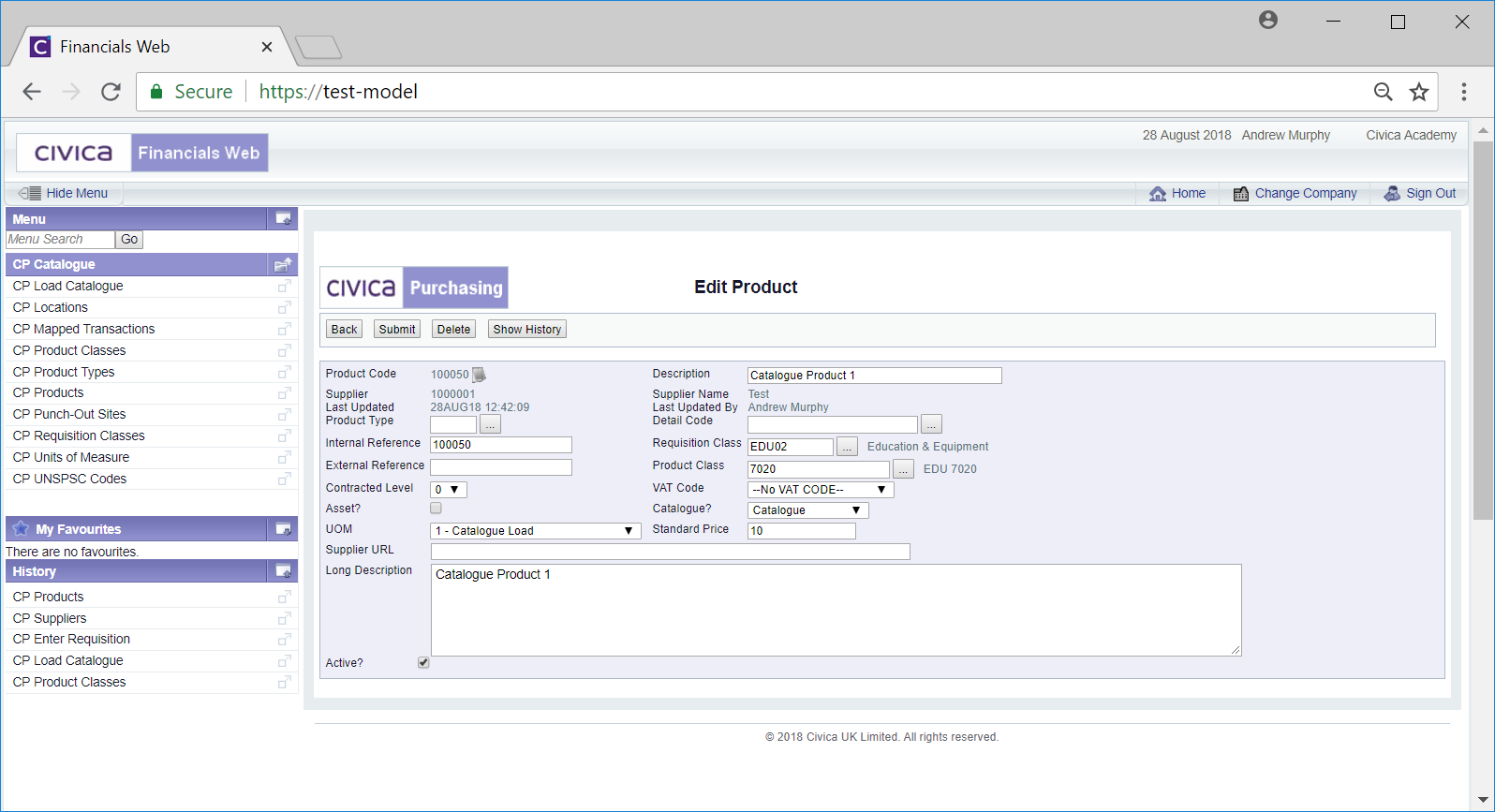Viewport: 1495px width, 812px height.
Task: Open the Chrome user profile icon
Action: (x=1268, y=20)
